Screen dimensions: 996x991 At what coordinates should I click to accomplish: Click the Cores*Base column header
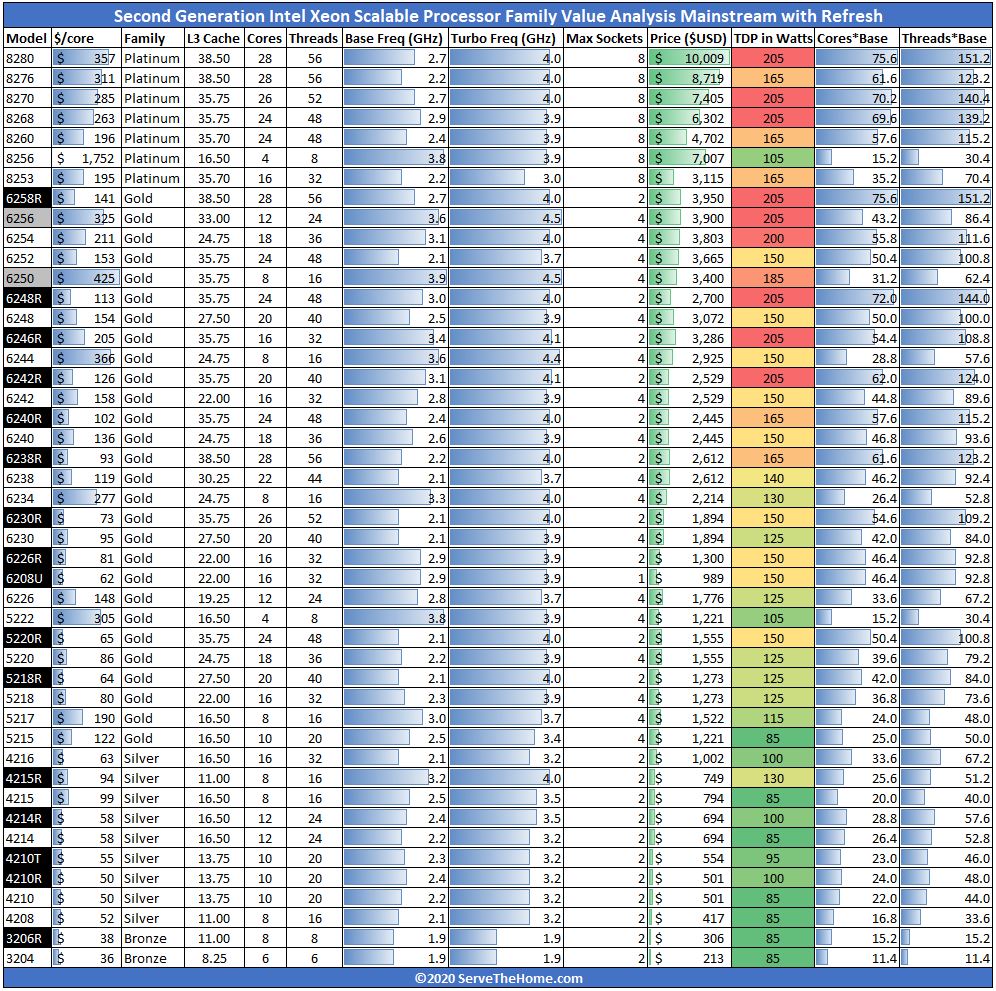(x=857, y=38)
